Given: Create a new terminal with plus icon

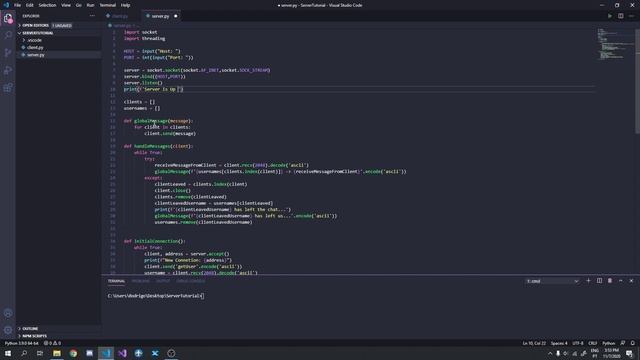Looking at the screenshot, I should (x=588, y=281).
